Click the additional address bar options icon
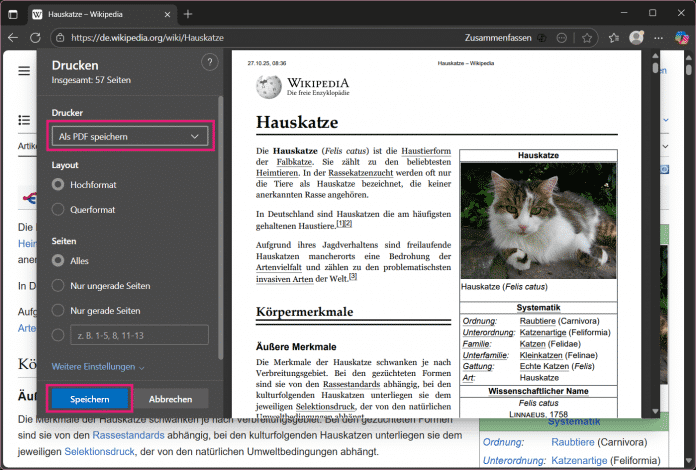 coord(562,38)
